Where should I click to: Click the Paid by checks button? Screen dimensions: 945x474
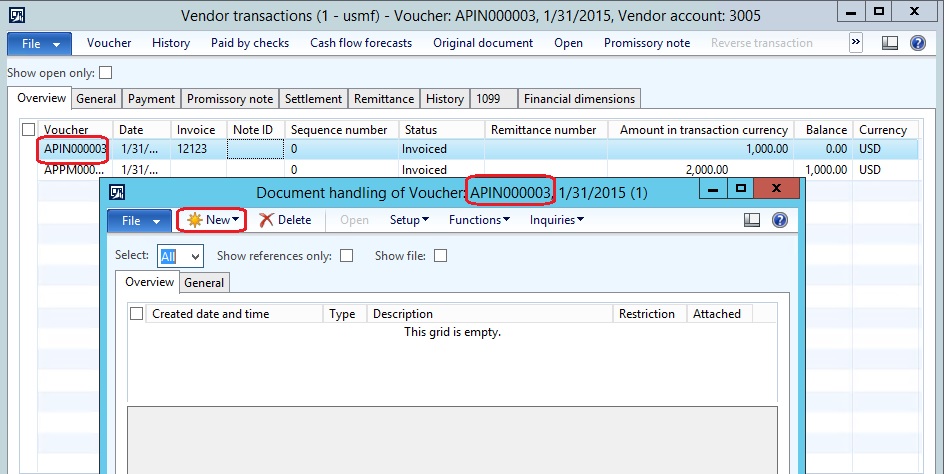point(249,43)
